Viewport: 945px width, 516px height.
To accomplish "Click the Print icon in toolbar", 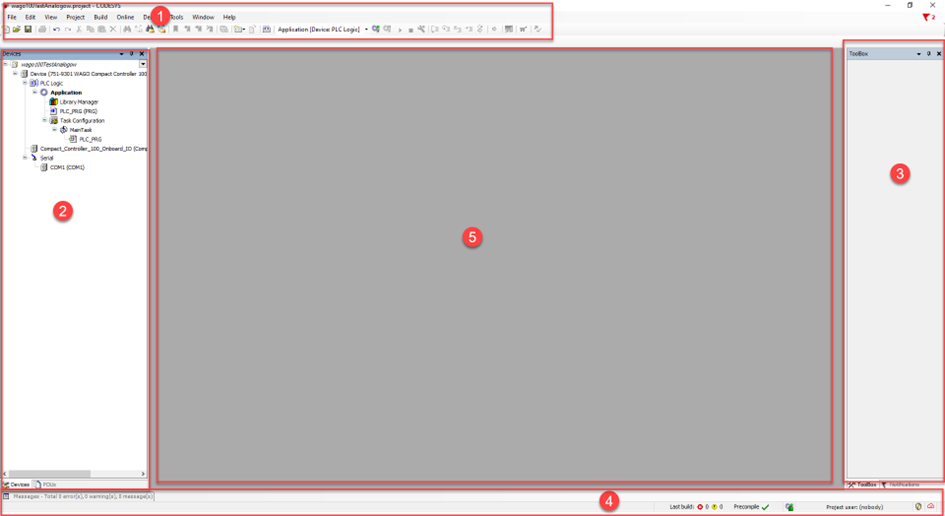I will coord(42,29).
